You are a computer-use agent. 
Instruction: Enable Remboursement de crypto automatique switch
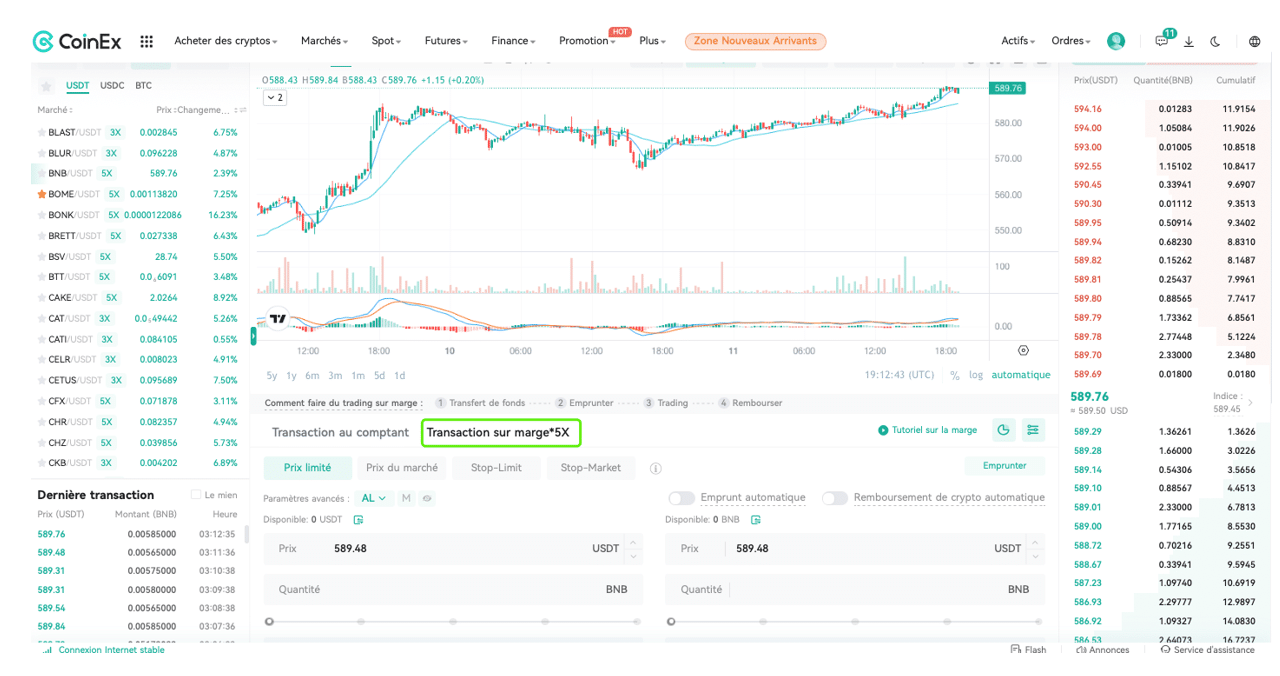(835, 498)
